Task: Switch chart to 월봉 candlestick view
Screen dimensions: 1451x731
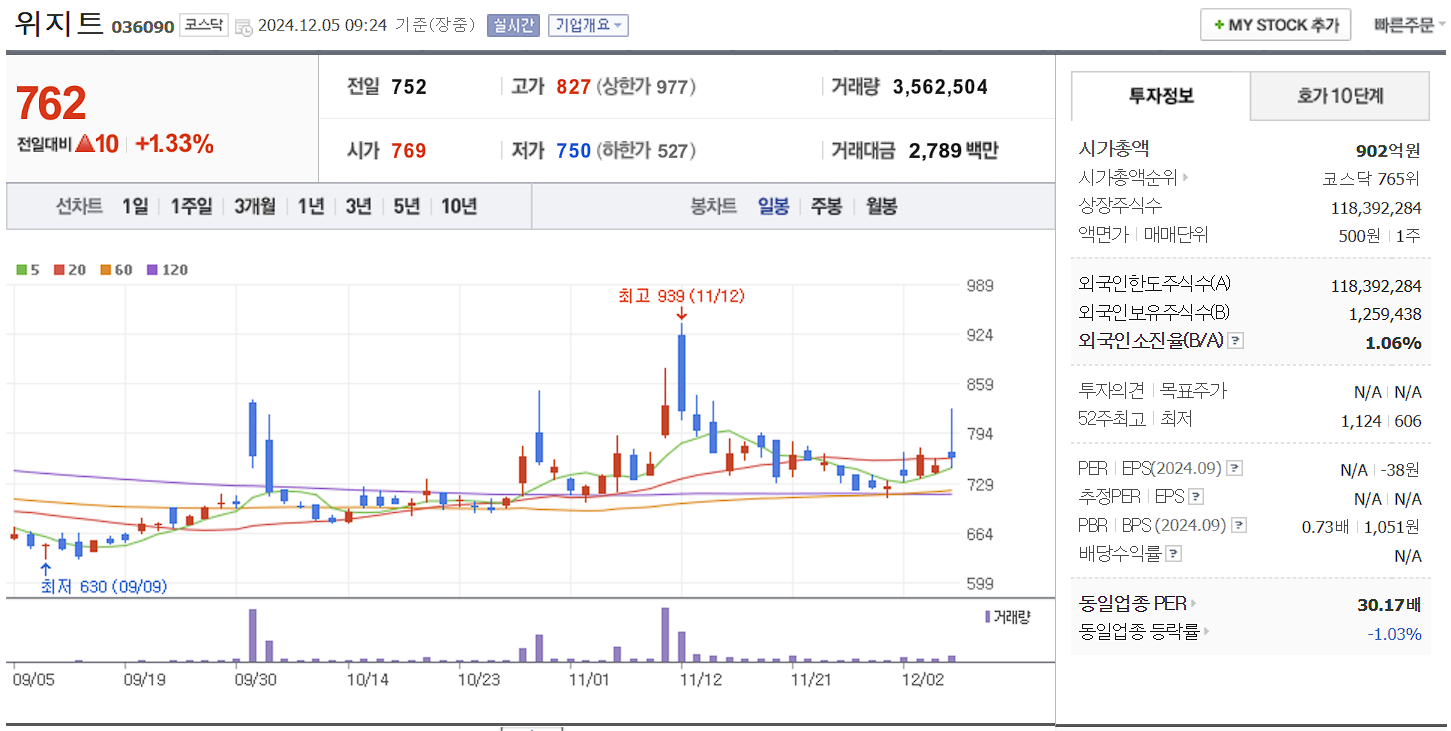Action: tap(881, 207)
